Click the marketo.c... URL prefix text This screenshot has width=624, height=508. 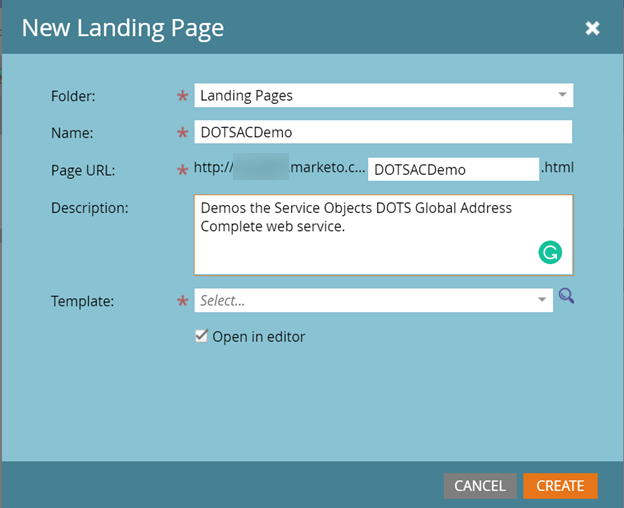point(327,167)
